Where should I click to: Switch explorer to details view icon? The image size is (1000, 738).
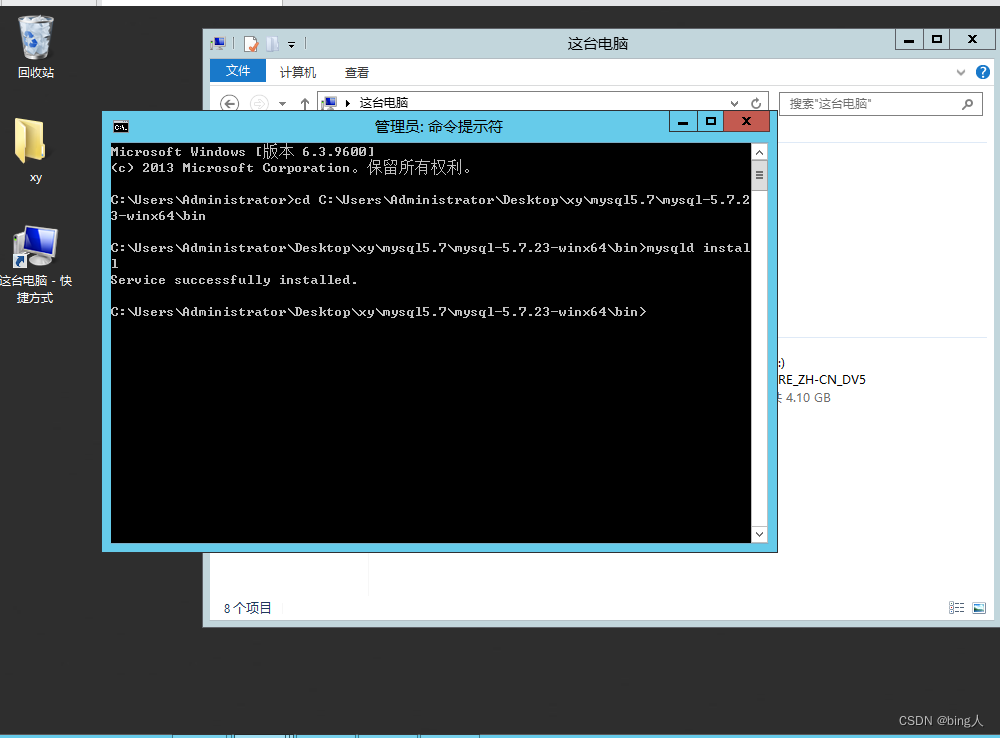pyautogui.click(x=956, y=608)
